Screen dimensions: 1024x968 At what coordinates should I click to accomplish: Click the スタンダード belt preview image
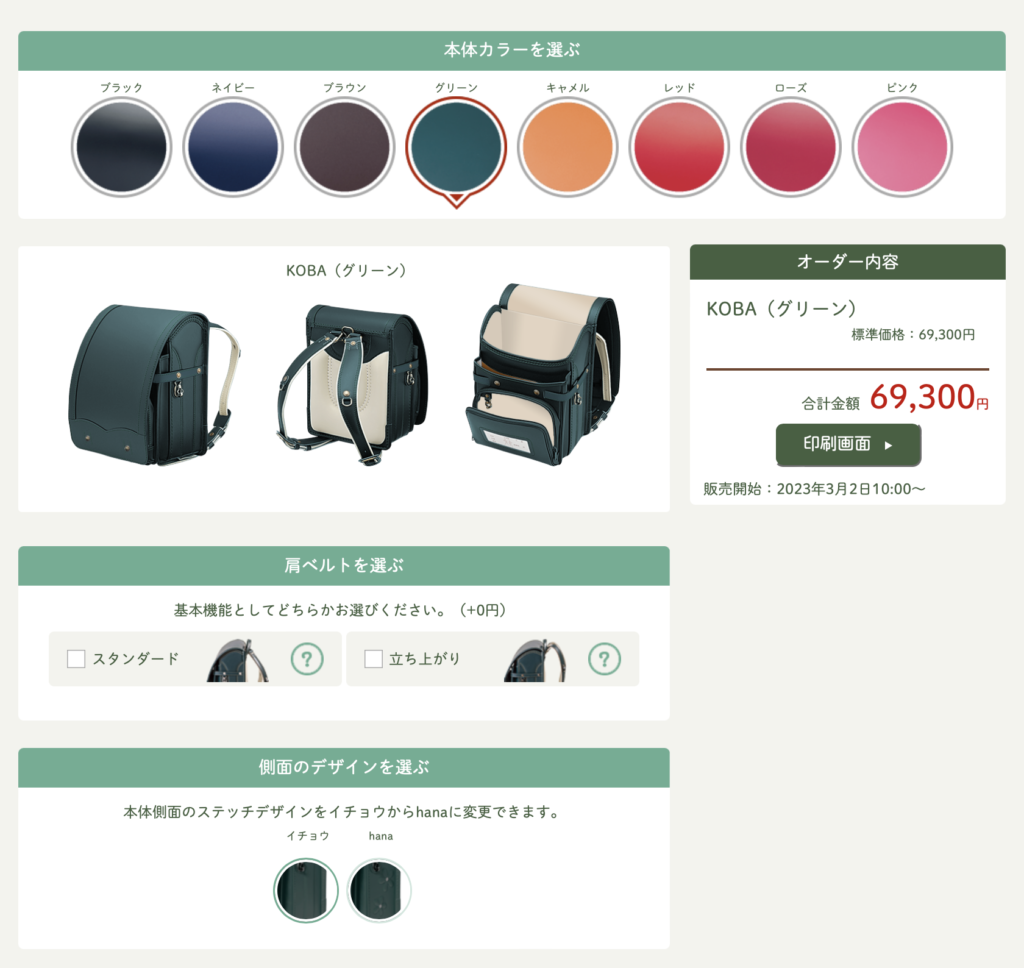point(238,660)
